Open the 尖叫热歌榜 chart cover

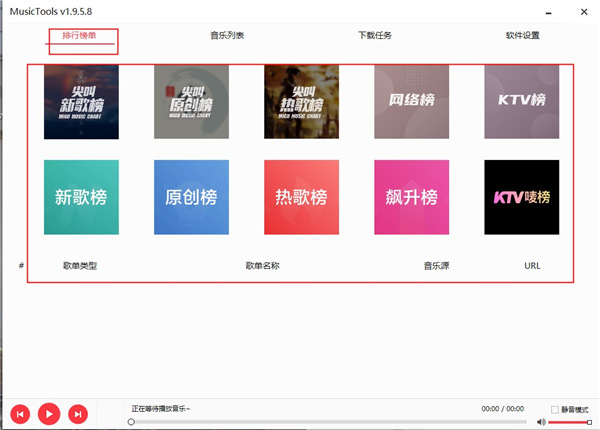[301, 101]
